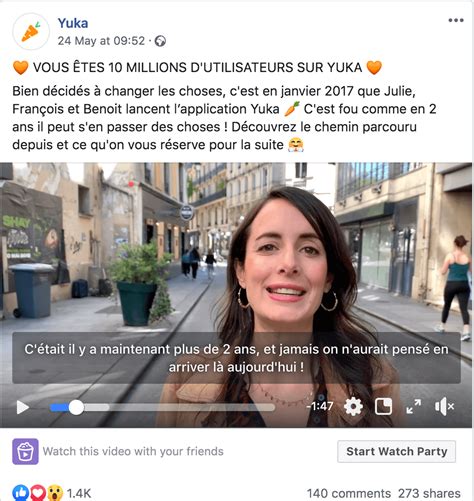Click the remaining time -1:47 label
This screenshot has width=474, height=501.
coord(320,406)
